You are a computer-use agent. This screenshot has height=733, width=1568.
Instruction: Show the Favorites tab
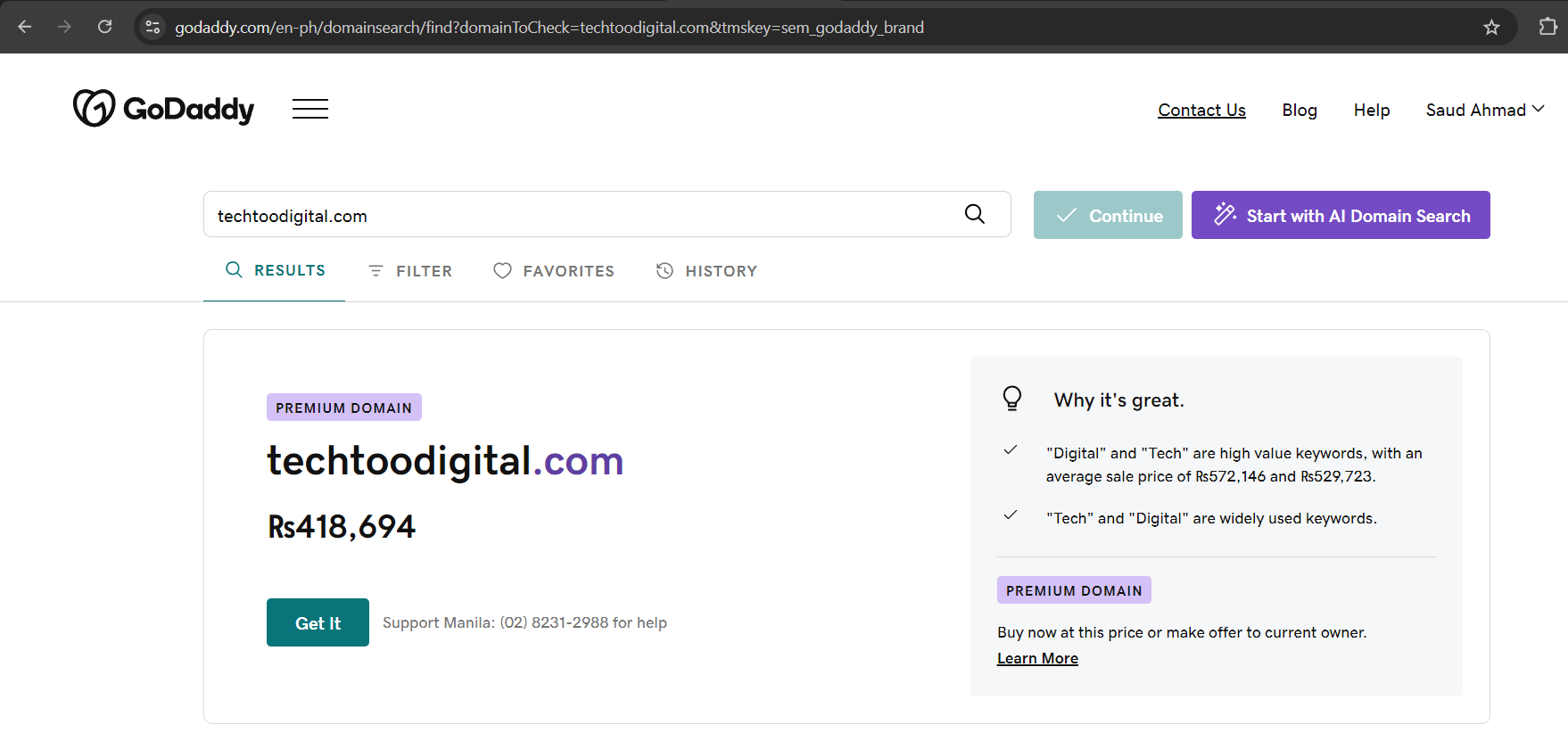click(554, 271)
